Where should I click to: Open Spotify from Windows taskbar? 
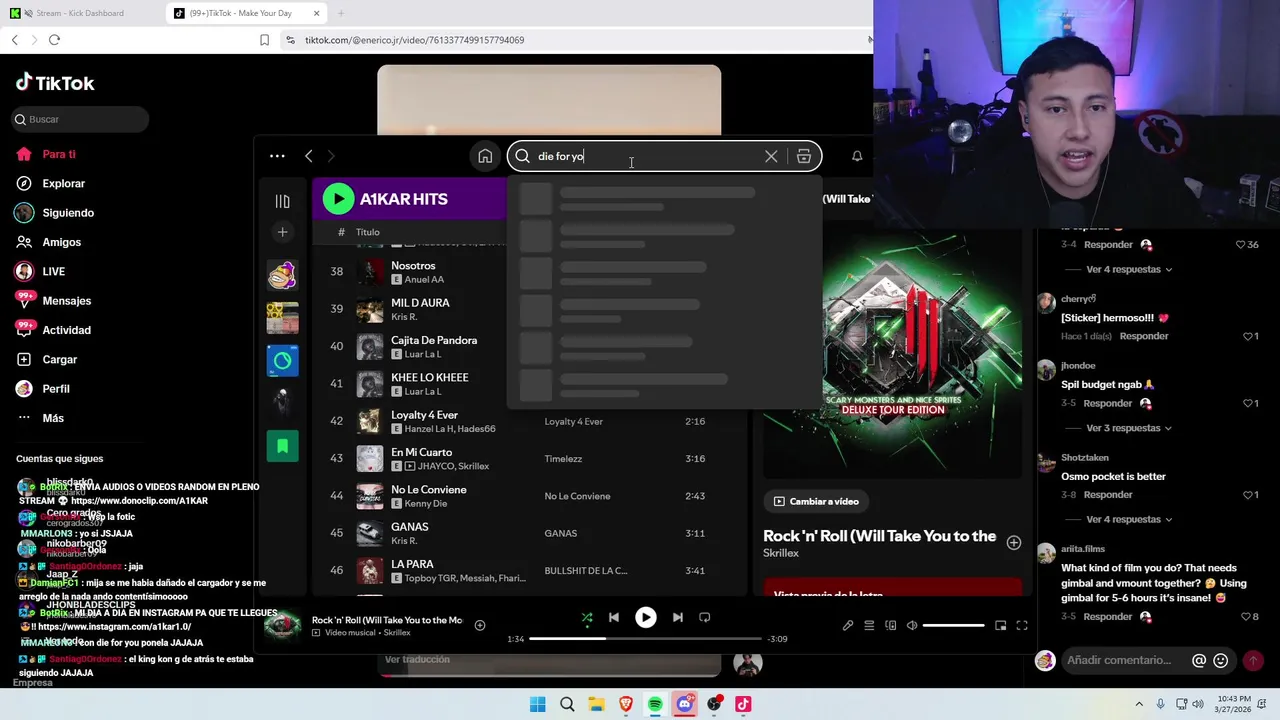click(x=655, y=704)
